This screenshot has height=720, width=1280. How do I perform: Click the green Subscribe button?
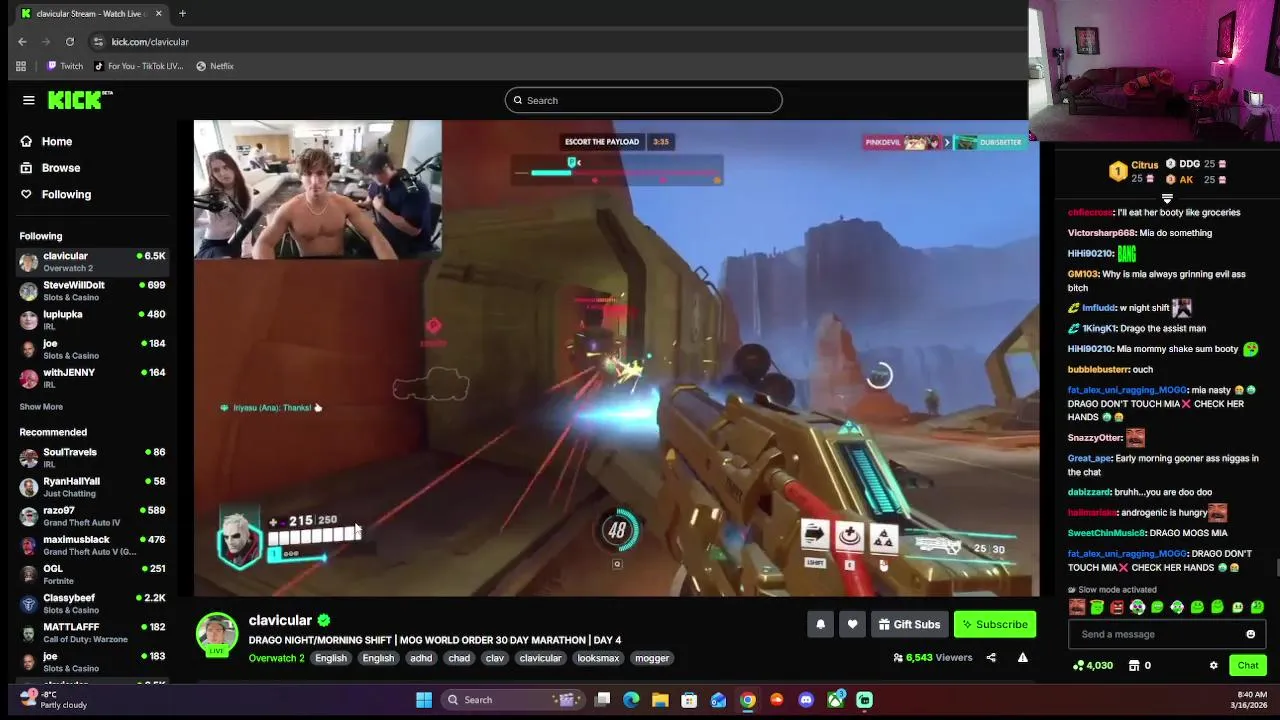(x=995, y=624)
